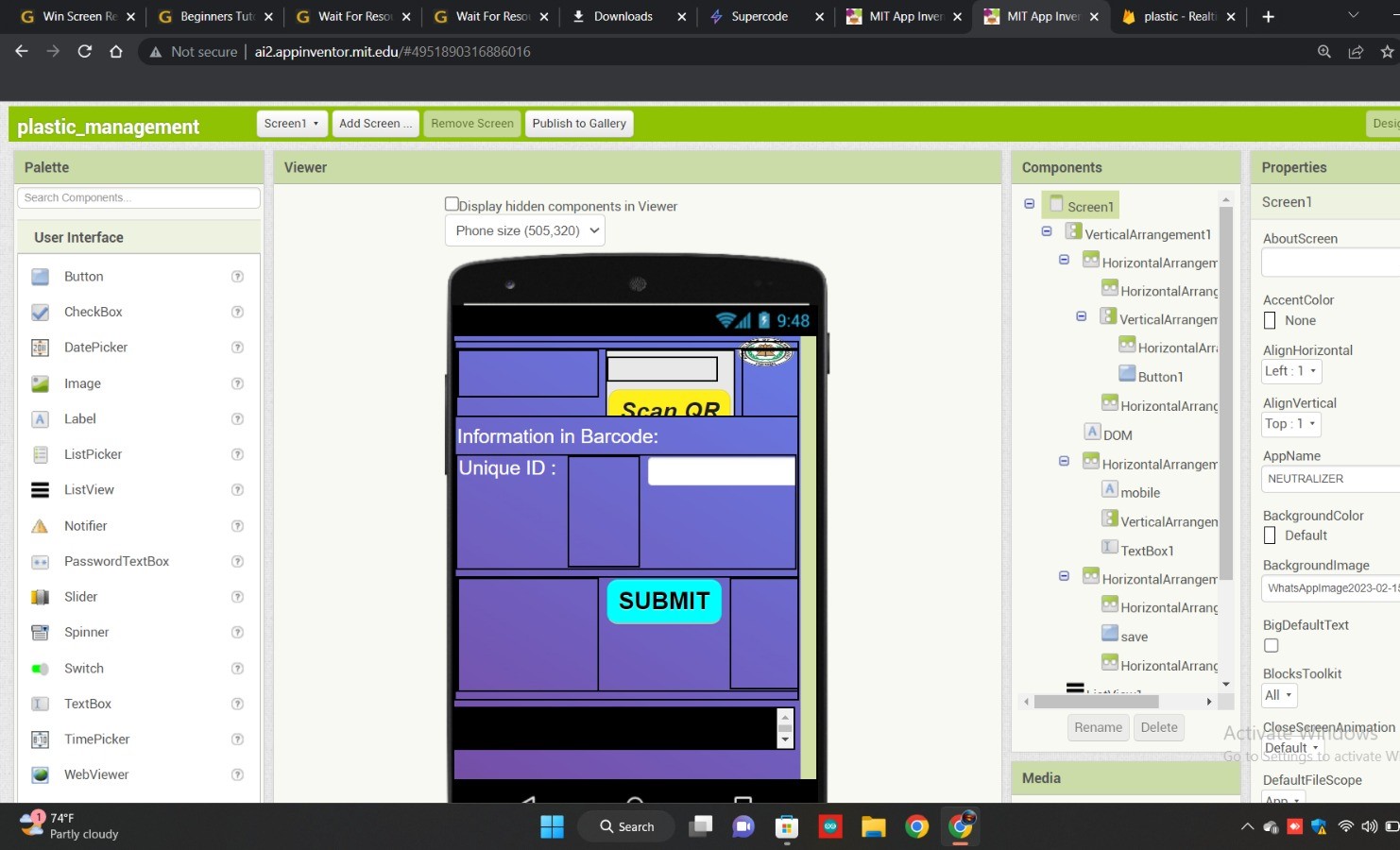1400x850 pixels.
Task: Click the WebViewer globe icon
Action: [x=40, y=774]
